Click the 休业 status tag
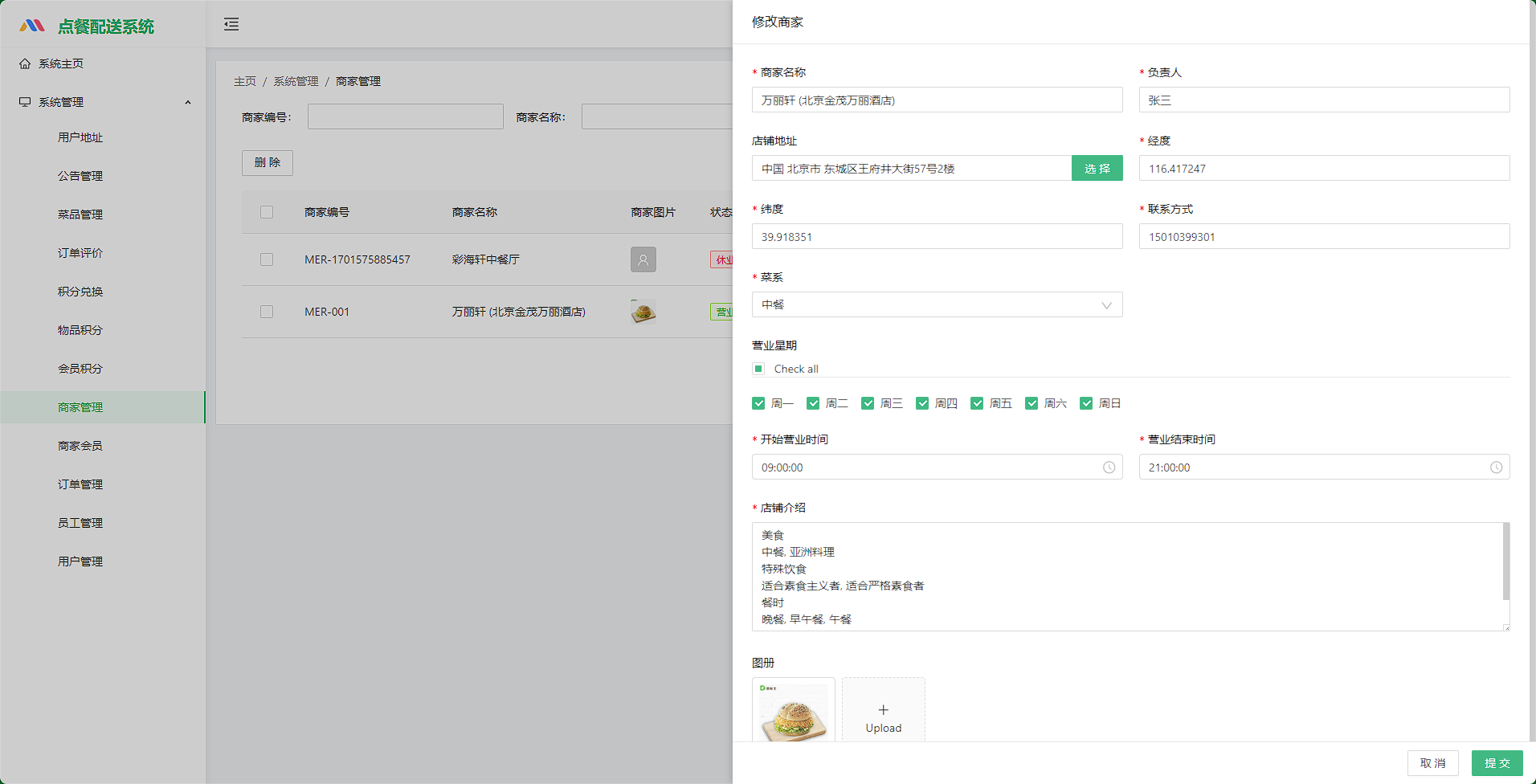The height and width of the screenshot is (784, 1536). click(721, 259)
